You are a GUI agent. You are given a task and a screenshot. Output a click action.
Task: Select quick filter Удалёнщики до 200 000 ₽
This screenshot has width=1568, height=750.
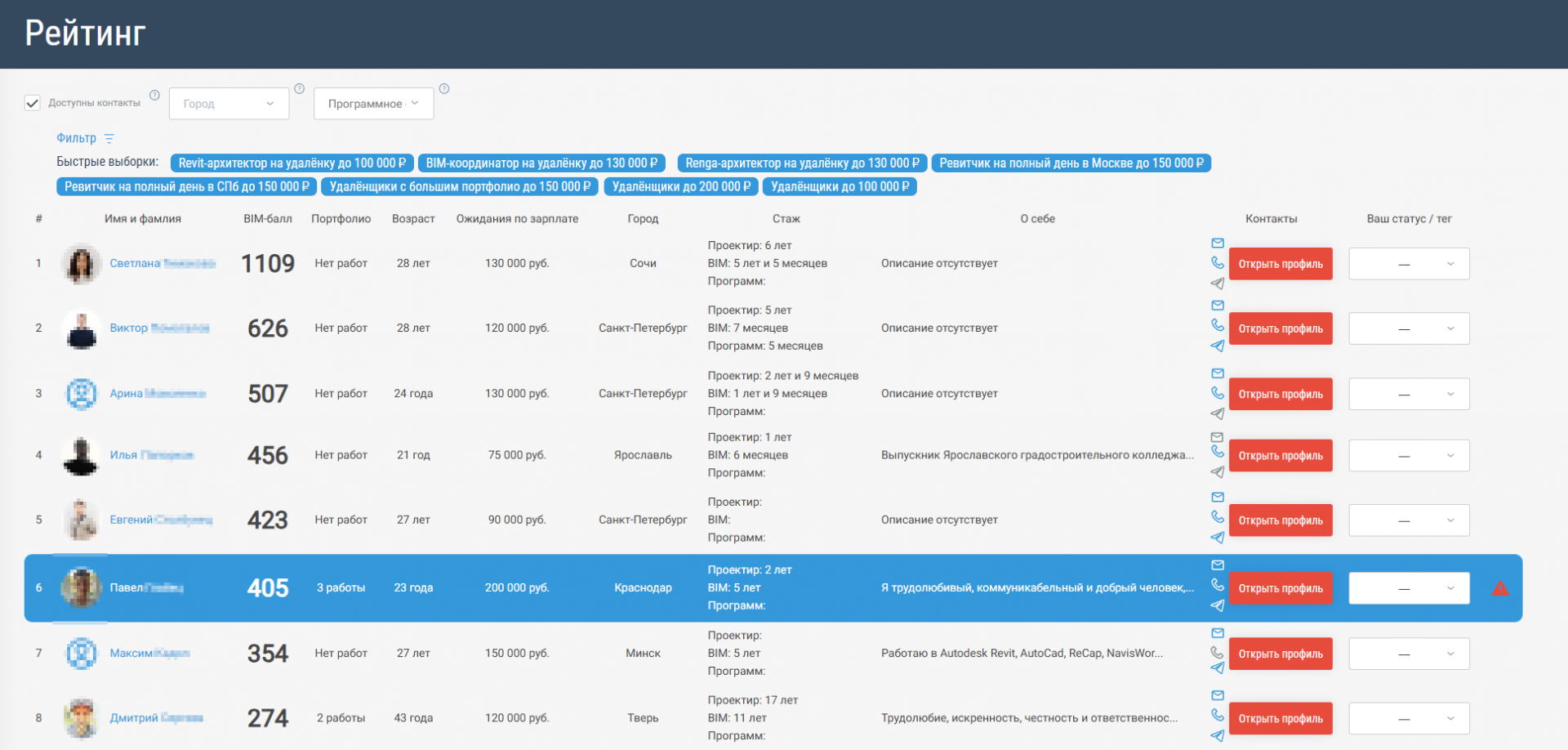681,187
